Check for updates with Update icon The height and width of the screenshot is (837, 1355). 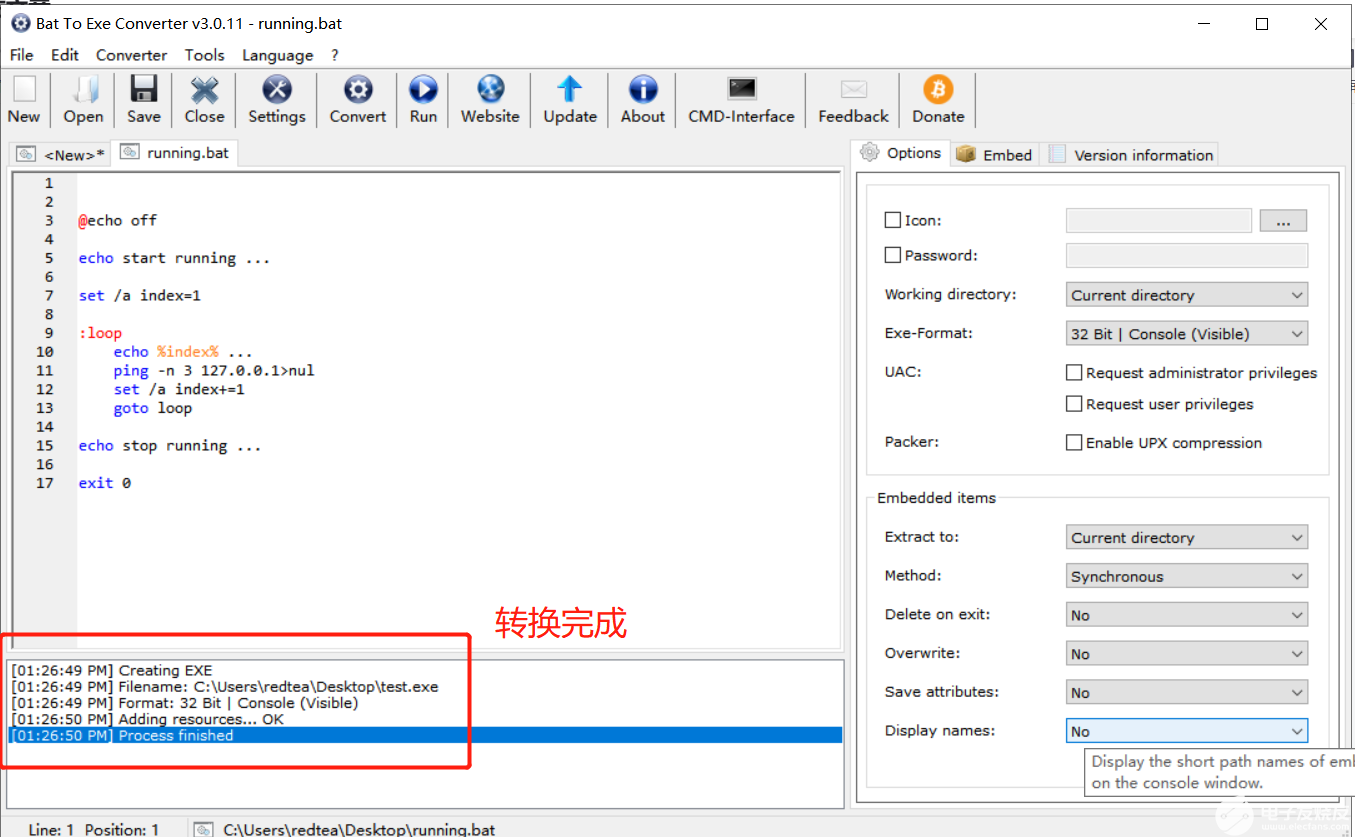click(x=570, y=100)
